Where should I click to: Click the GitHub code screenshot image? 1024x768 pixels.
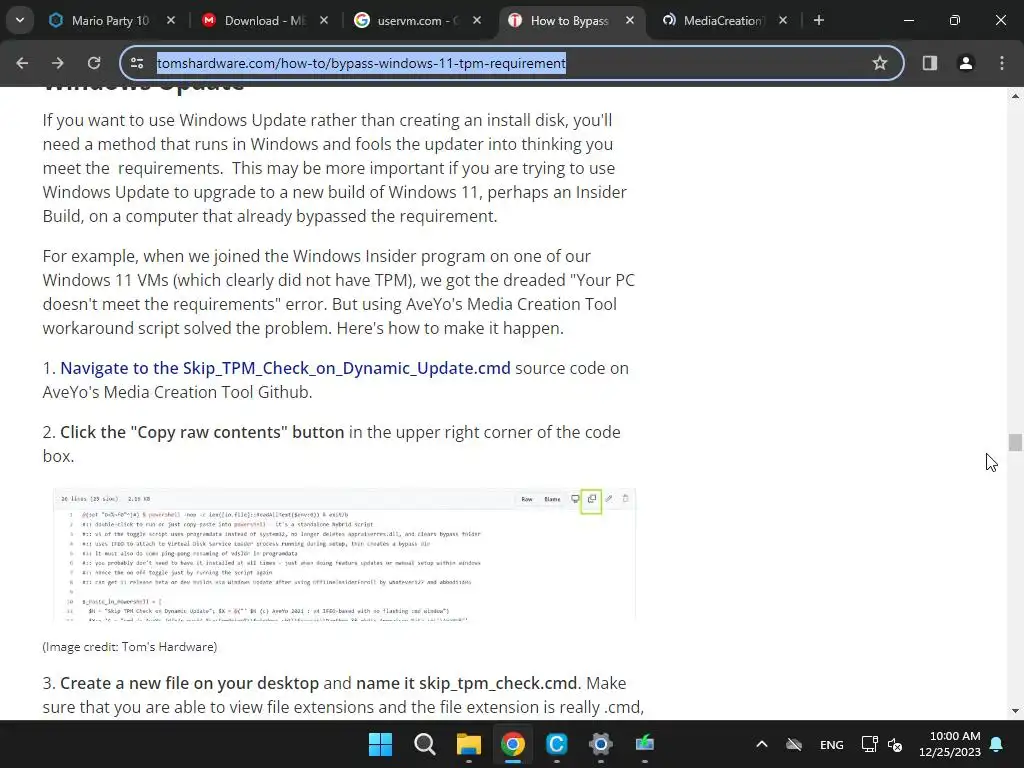(x=344, y=554)
